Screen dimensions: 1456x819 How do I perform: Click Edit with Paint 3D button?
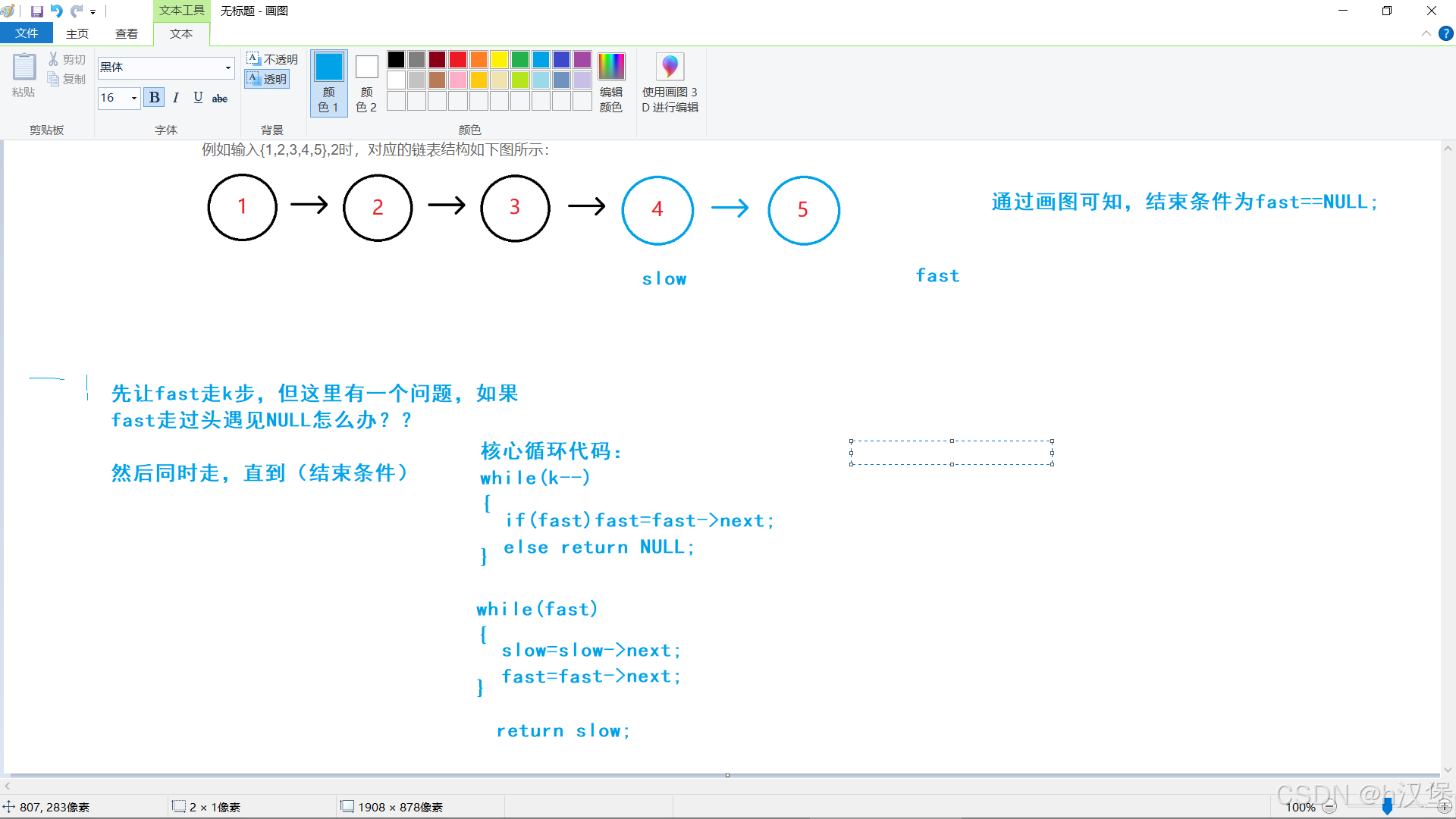[670, 83]
